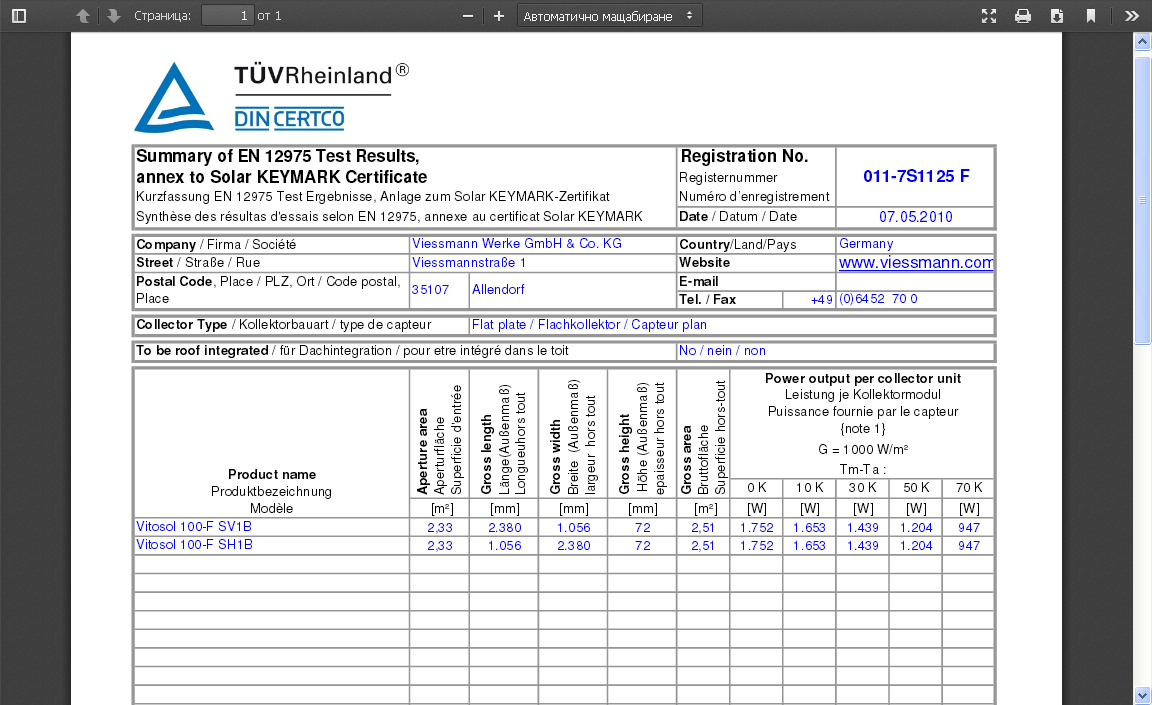Click the scrollbar up arrow
Screen dimensions: 1152x705
(x=1142, y=40)
